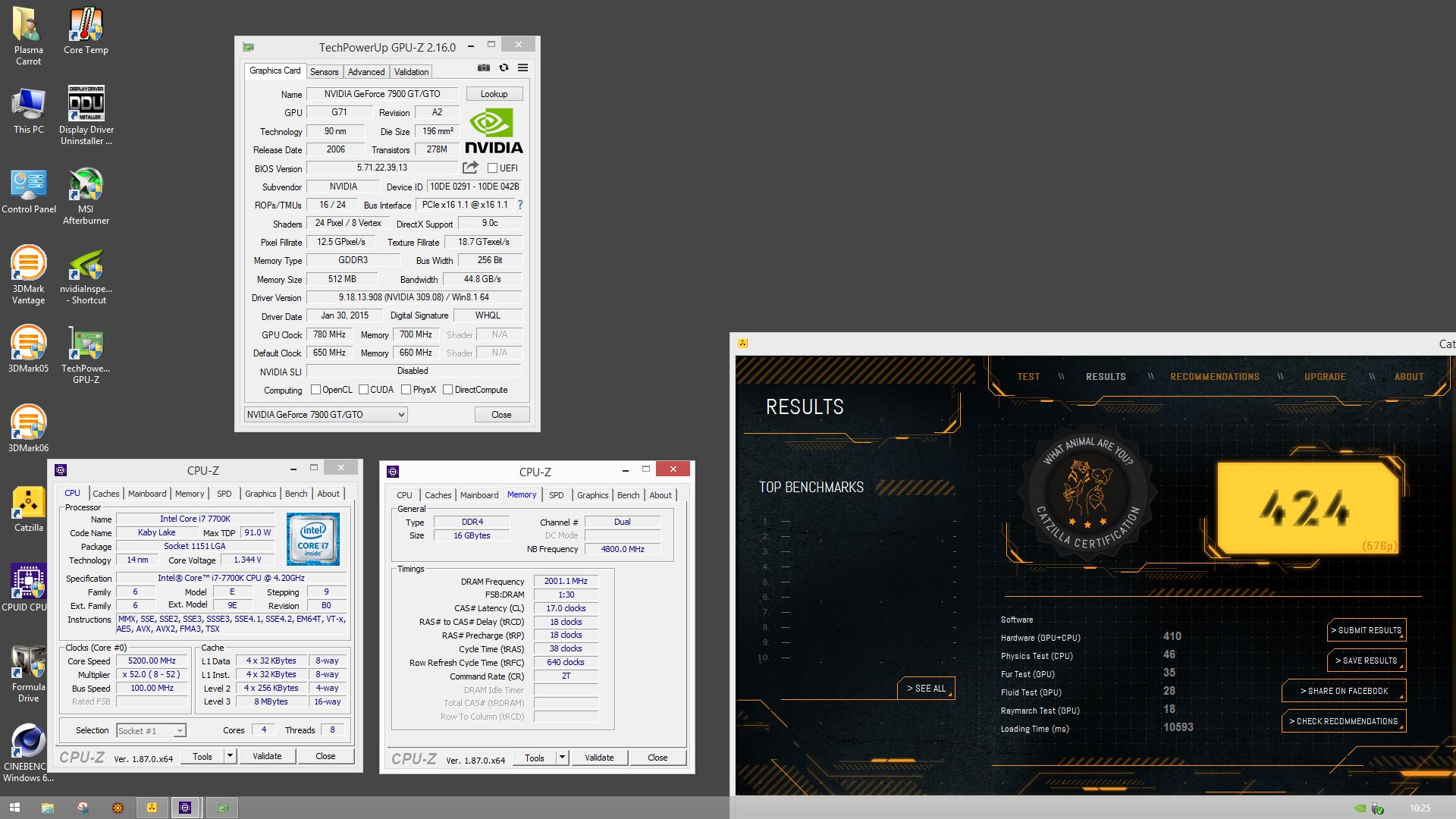The image size is (1456, 819).
Task: Click SEE ALL under Top Benchmarks
Action: pyautogui.click(x=926, y=689)
